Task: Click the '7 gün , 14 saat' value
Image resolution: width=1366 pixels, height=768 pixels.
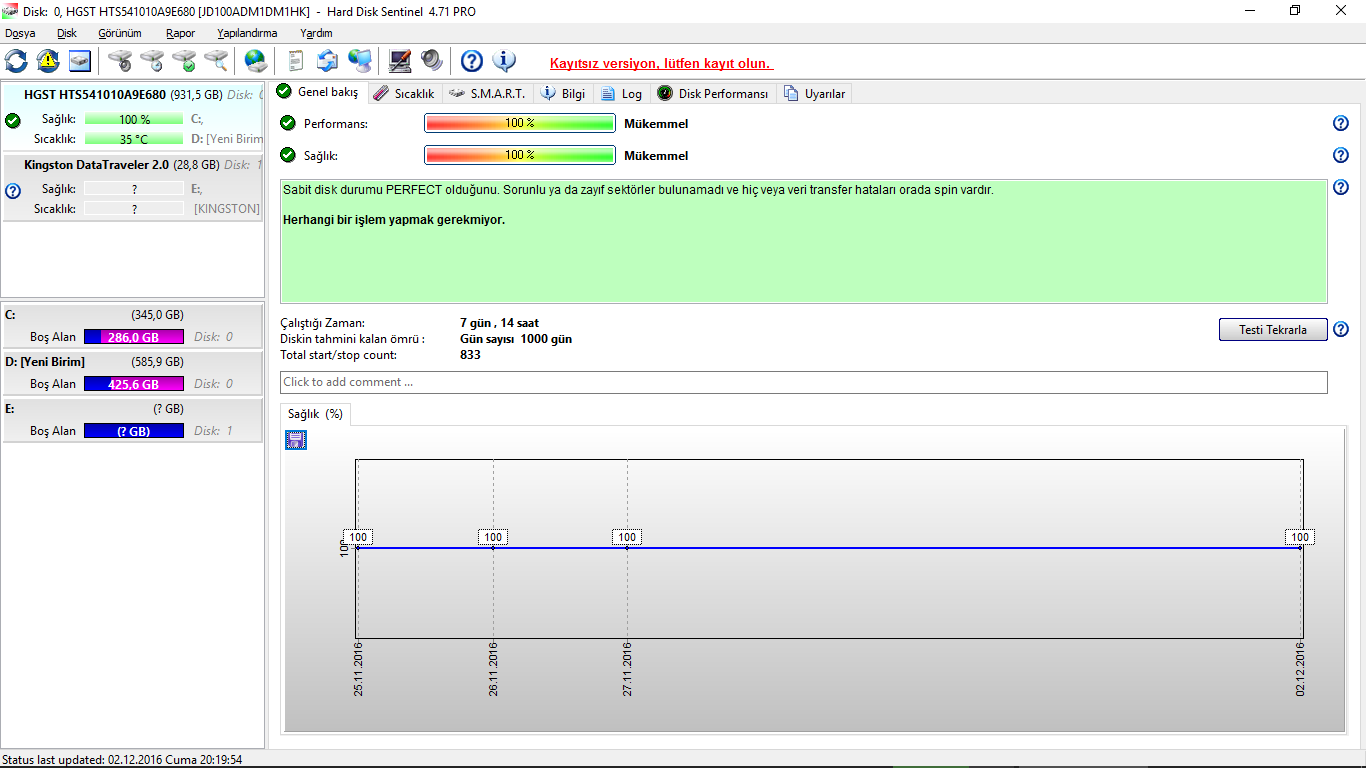Action: coord(500,323)
